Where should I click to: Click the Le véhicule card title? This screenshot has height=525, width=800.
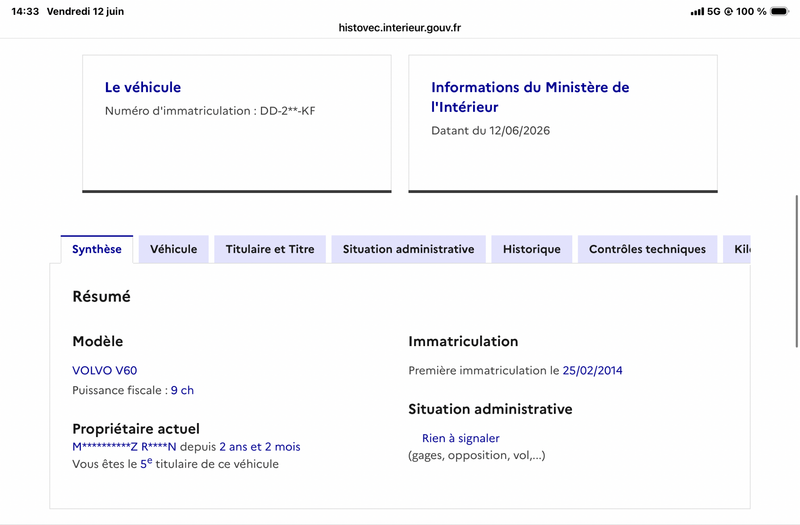coord(143,87)
